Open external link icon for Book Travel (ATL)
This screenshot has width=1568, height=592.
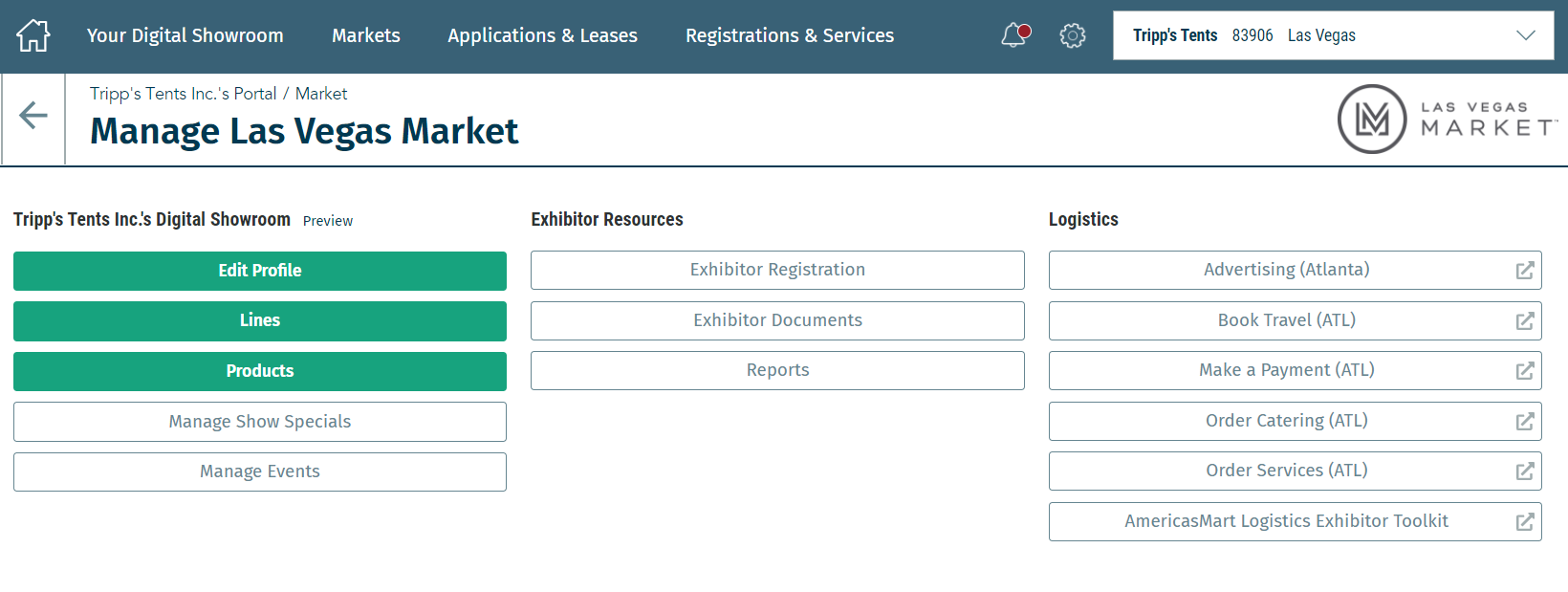click(1525, 321)
